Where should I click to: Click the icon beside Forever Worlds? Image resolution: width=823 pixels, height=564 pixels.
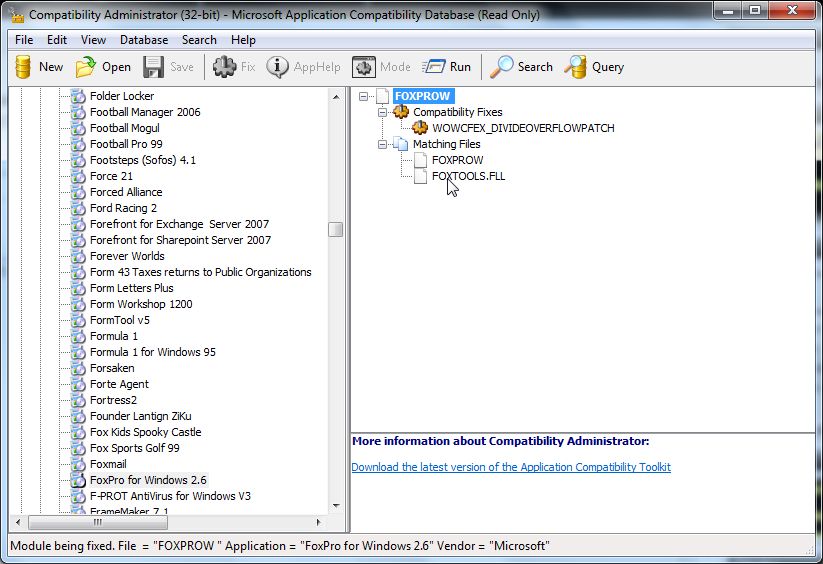click(78, 256)
